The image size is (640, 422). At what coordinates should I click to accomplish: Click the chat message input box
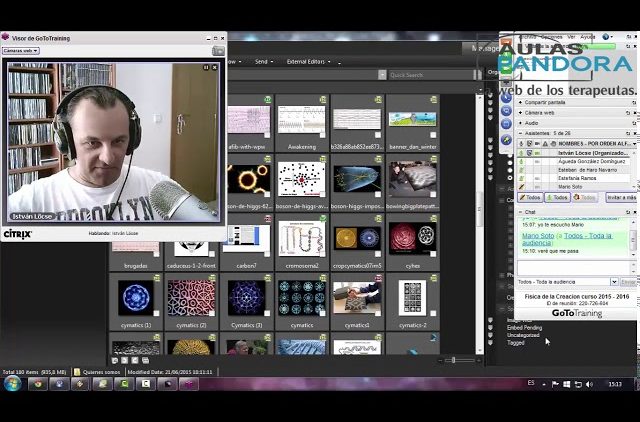pyautogui.click(x=573, y=268)
